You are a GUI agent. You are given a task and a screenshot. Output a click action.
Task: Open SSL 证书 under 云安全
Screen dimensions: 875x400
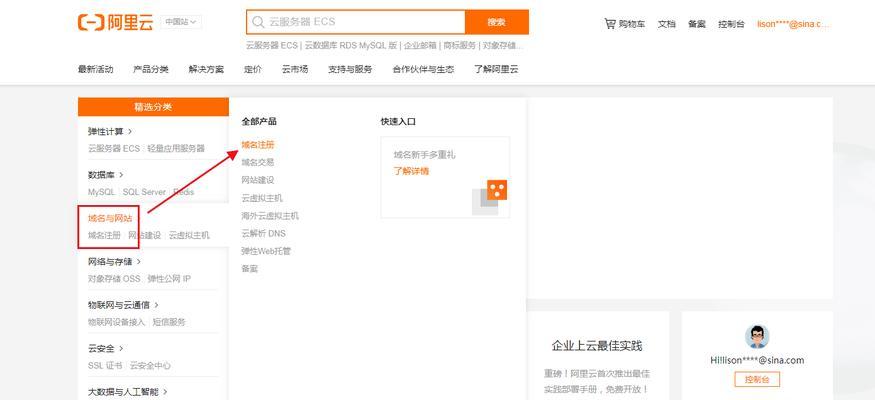point(105,366)
